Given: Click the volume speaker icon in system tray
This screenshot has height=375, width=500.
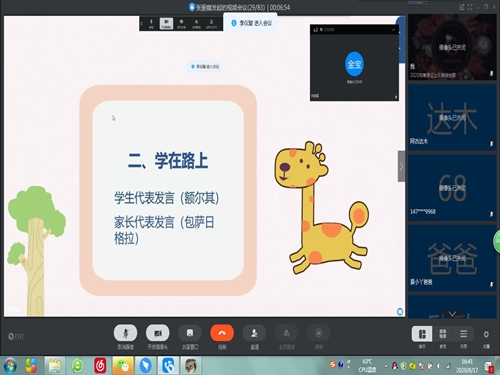Looking at the screenshot, I should (x=439, y=366).
